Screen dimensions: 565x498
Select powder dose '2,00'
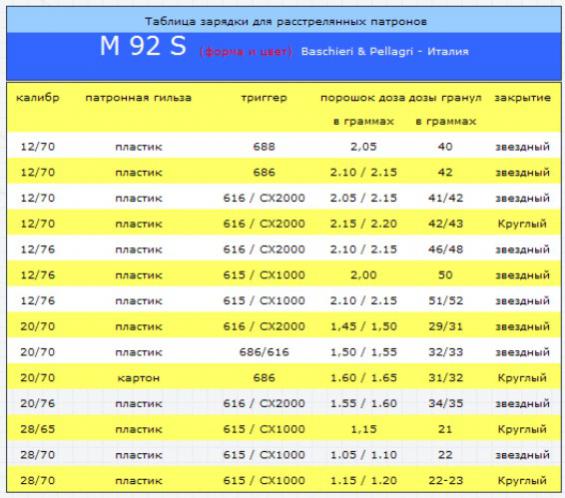coord(364,275)
